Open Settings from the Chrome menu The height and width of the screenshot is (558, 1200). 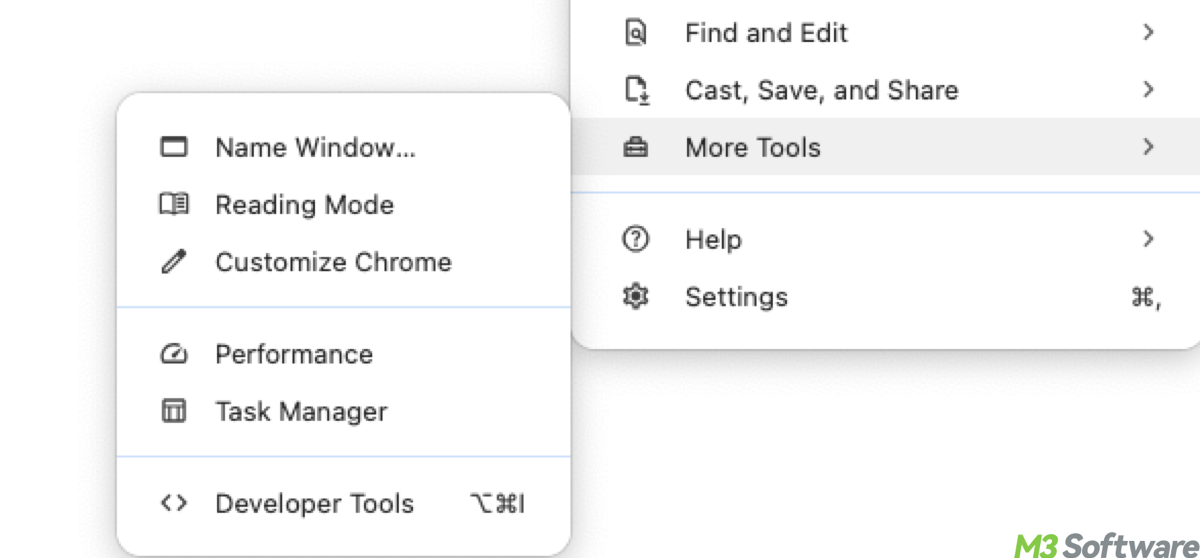coord(885,296)
